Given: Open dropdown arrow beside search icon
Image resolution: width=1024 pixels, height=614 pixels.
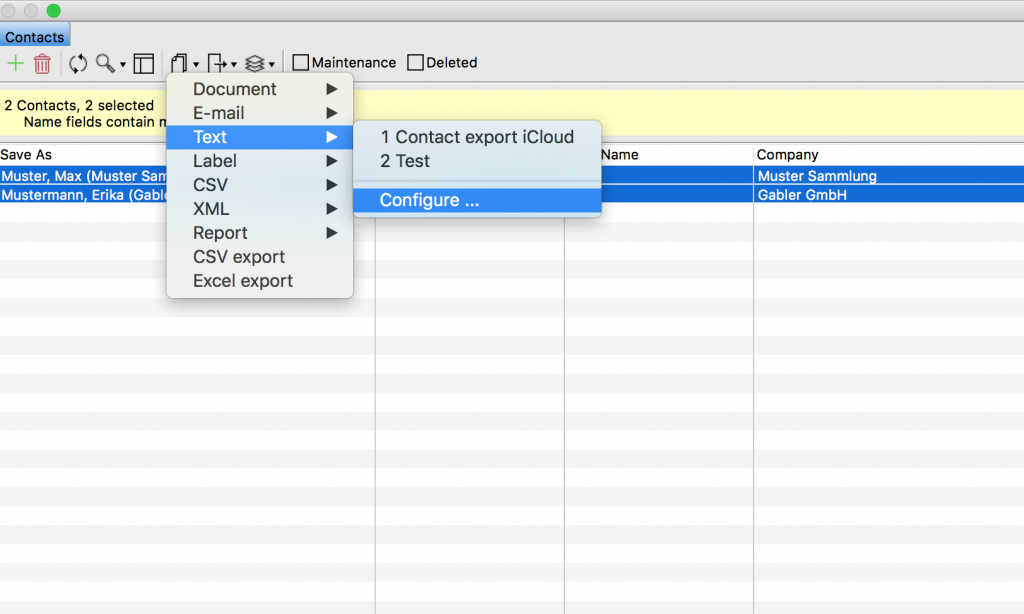Looking at the screenshot, I should (x=122, y=65).
